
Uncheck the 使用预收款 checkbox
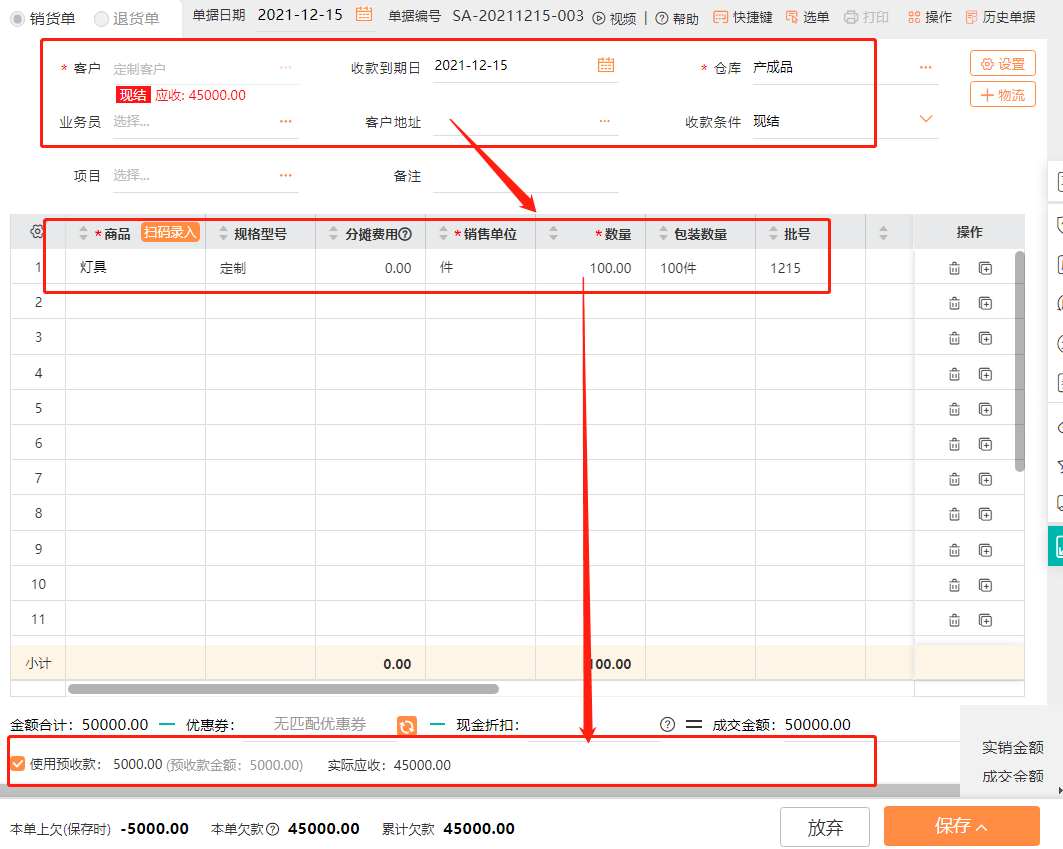pos(20,762)
